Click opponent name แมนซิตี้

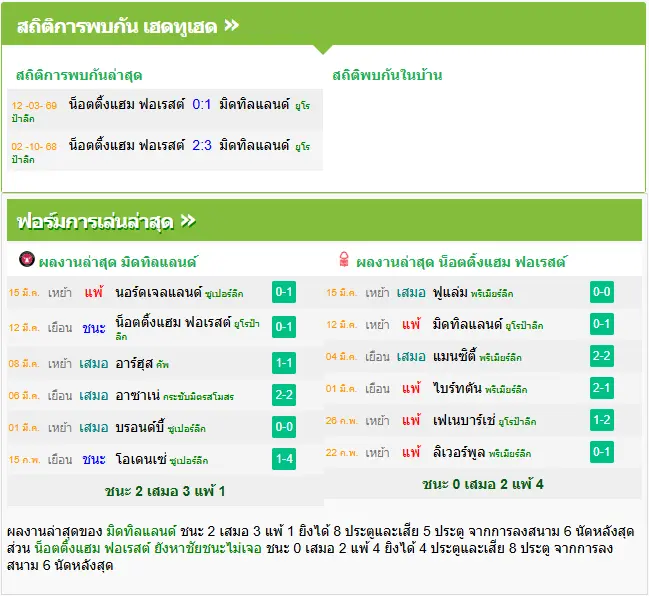[x=454, y=356]
